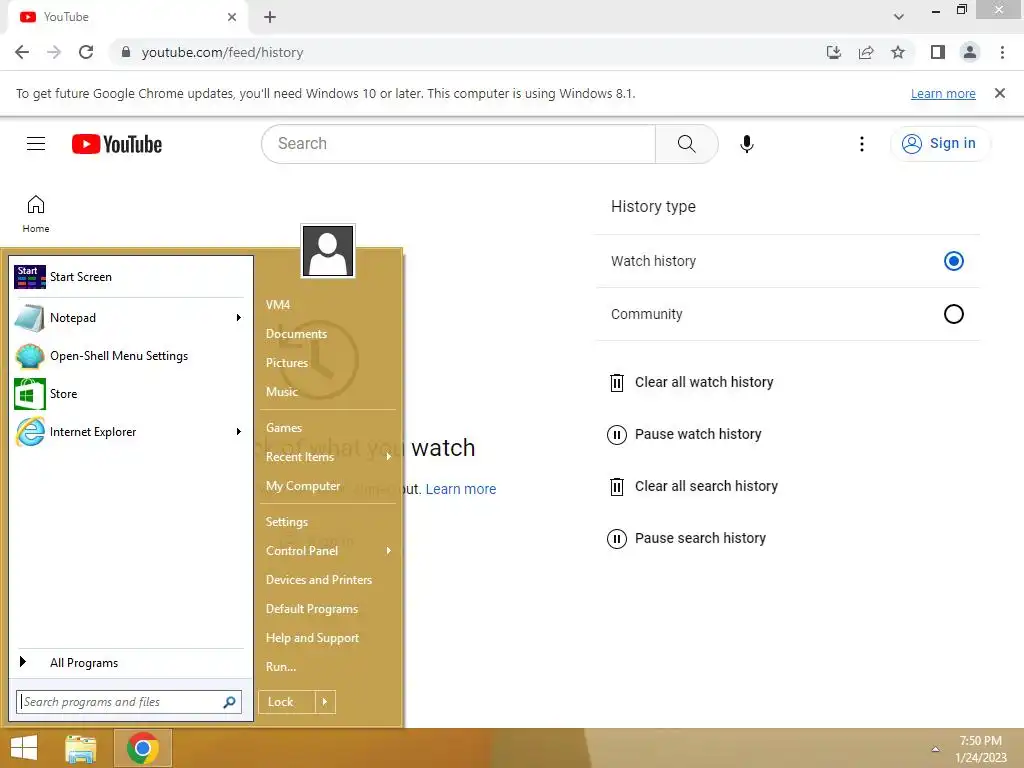Open the Chrome side panel
The image size is (1024, 768).
click(938, 52)
